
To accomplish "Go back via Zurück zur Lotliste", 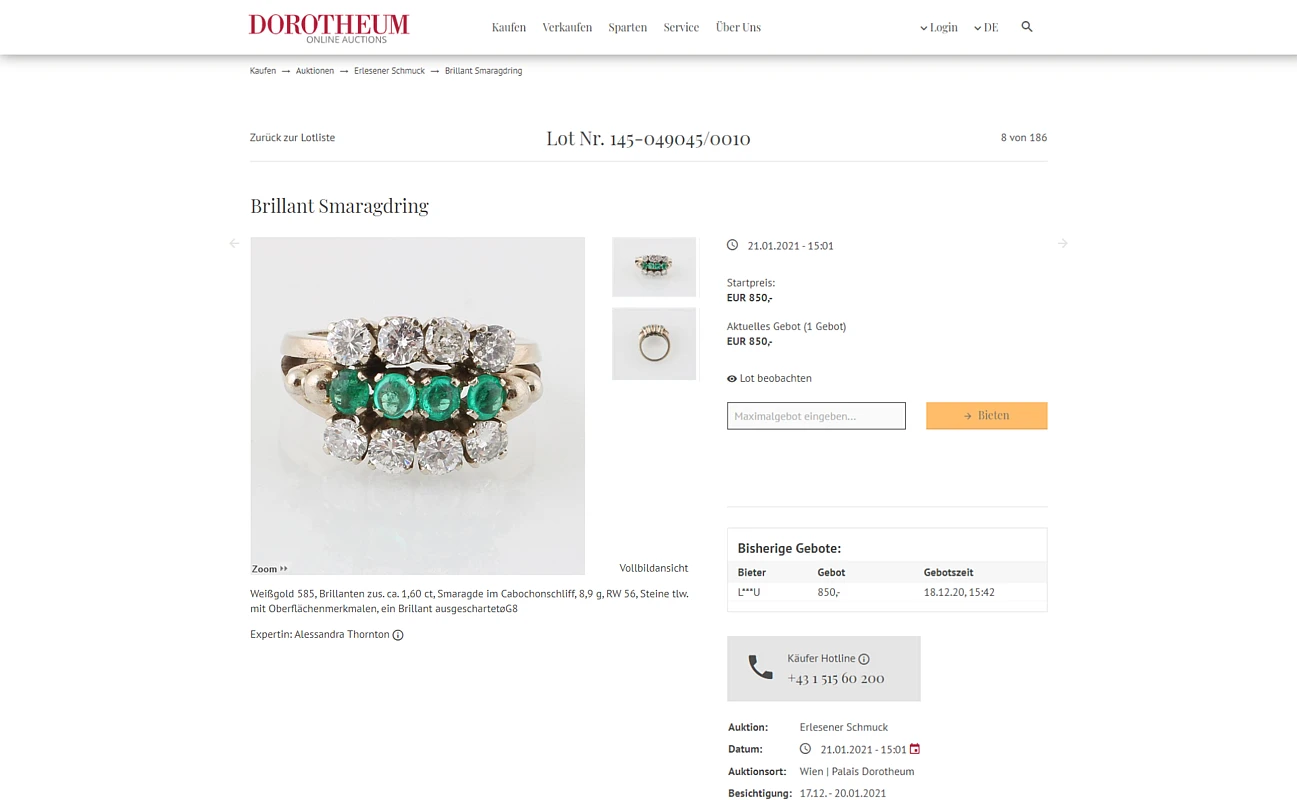I will pyautogui.click(x=292, y=138).
